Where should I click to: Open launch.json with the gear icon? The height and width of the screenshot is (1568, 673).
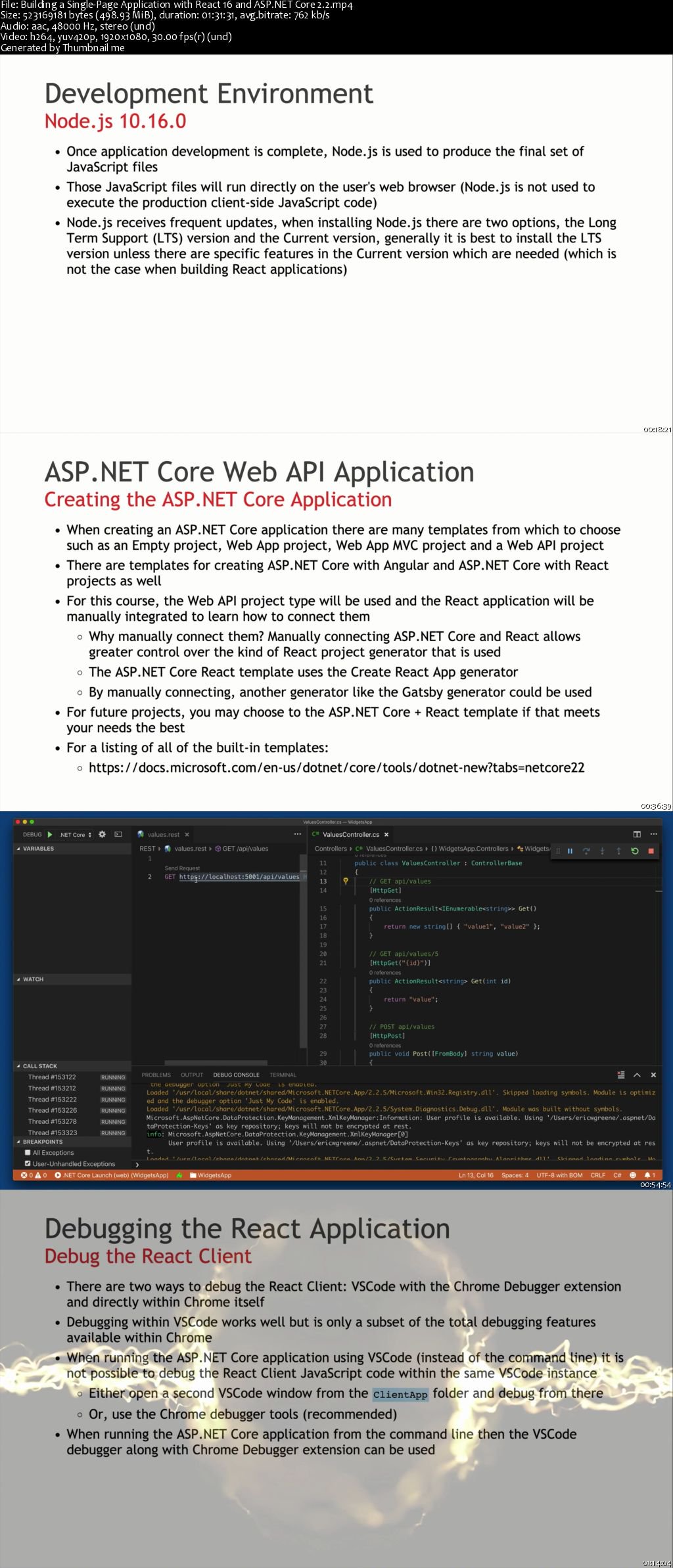click(x=102, y=834)
